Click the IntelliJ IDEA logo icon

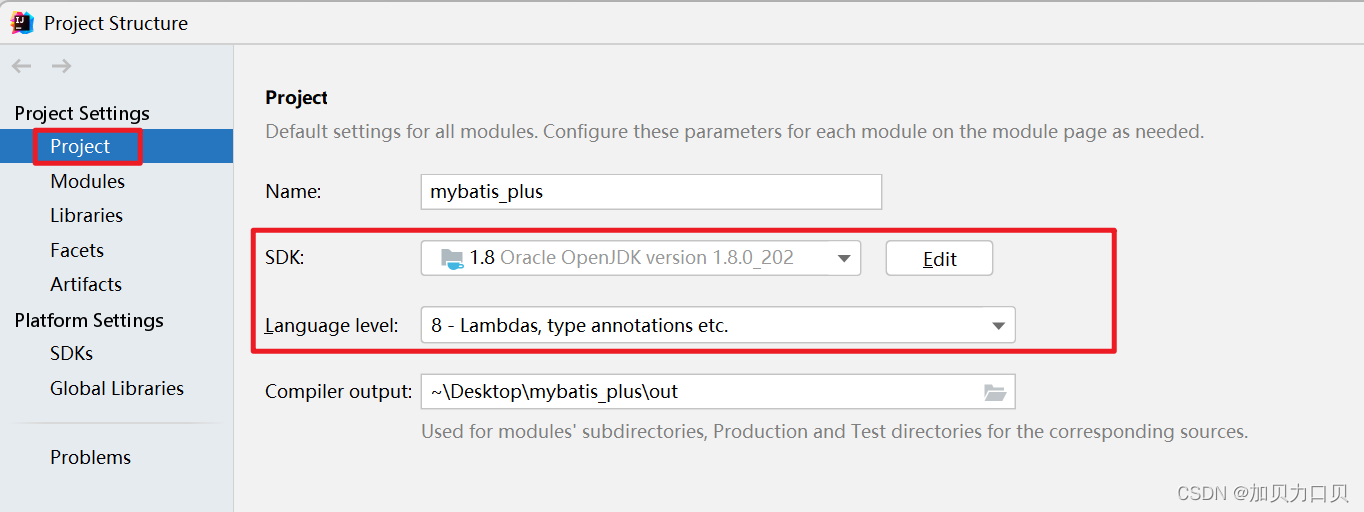click(x=22, y=23)
